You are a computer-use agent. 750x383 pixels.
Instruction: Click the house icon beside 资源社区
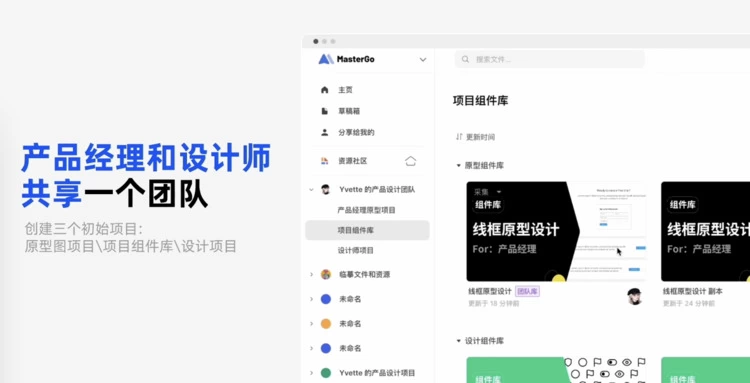(410, 161)
